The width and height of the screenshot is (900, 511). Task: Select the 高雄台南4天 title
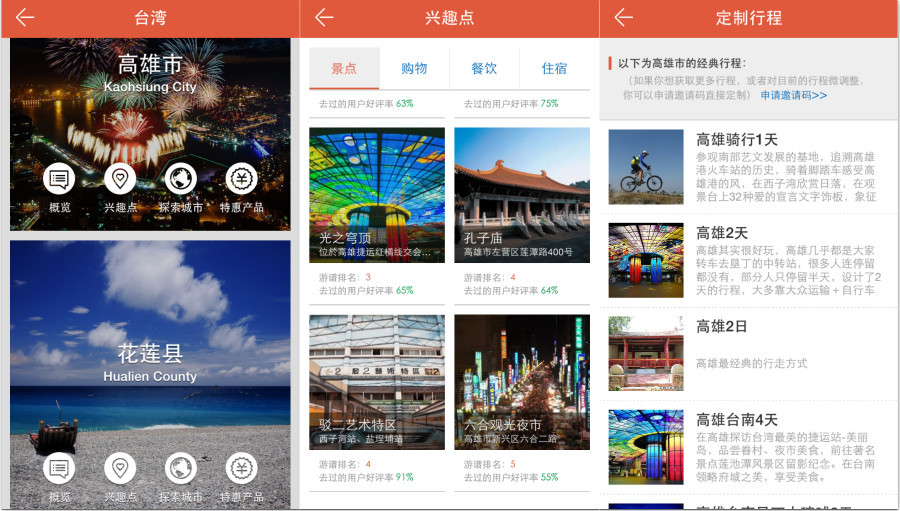[x=736, y=420]
